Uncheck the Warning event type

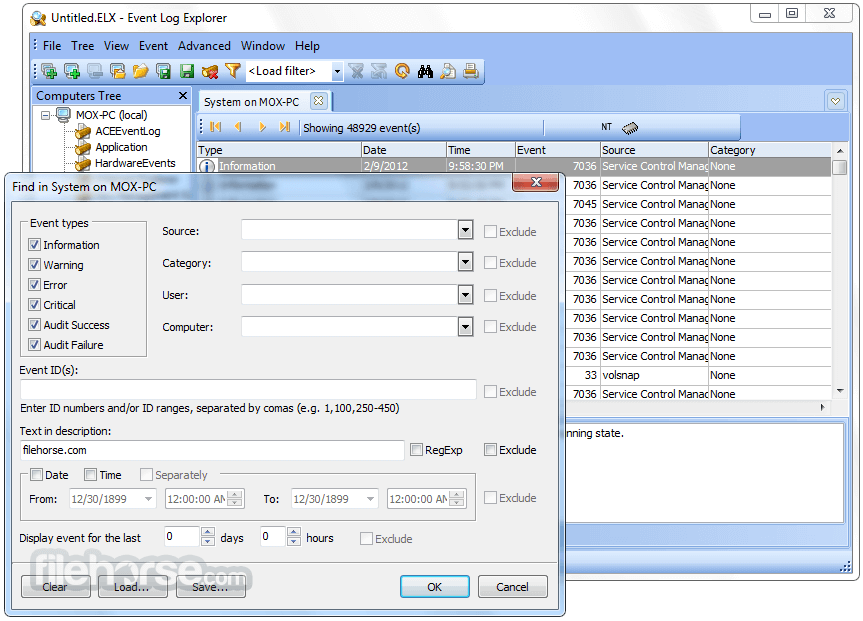(x=35, y=265)
